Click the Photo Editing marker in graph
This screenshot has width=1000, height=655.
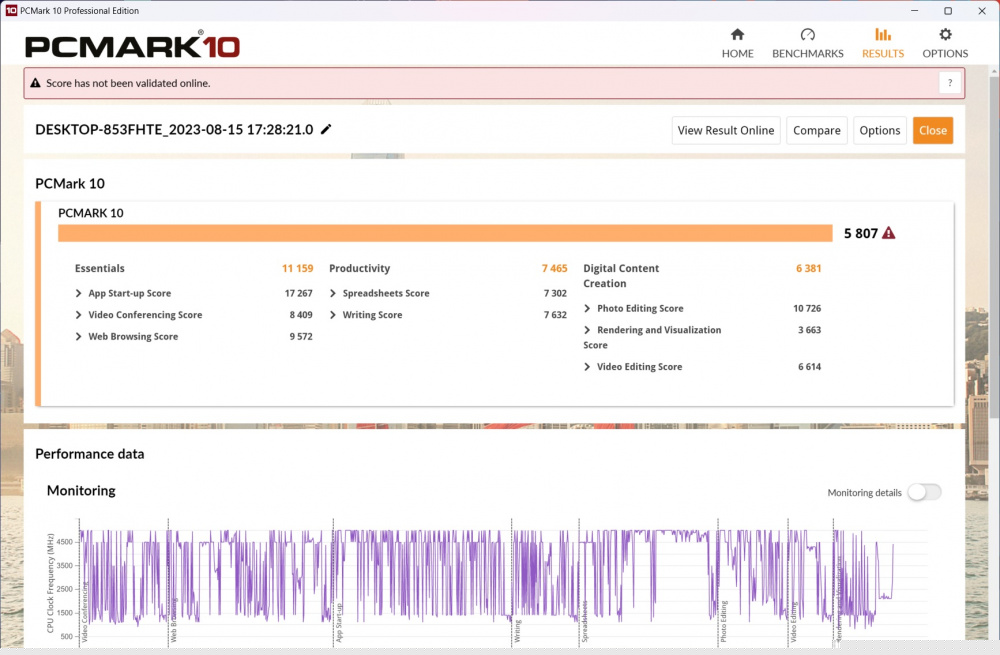point(723,621)
